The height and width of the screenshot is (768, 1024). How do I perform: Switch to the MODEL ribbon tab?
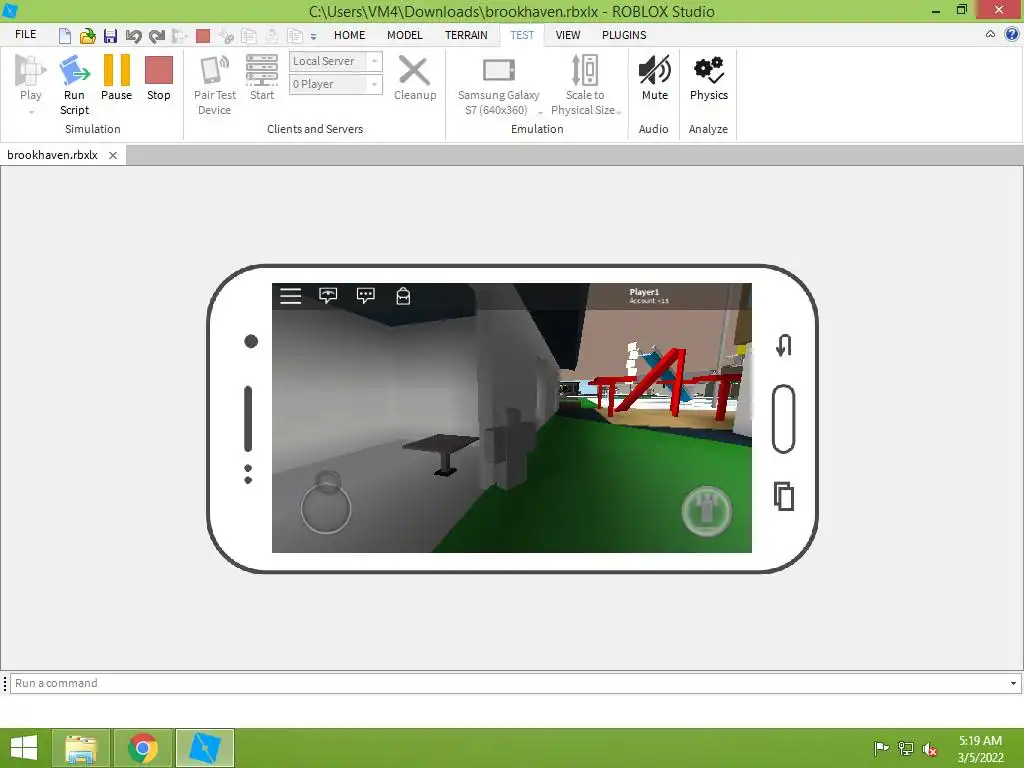[x=405, y=35]
